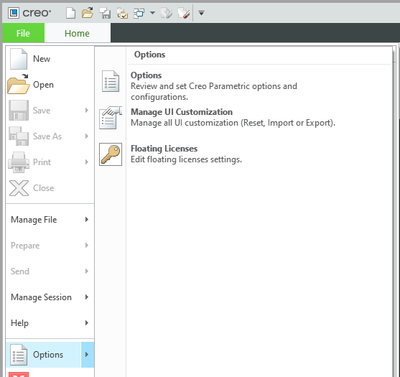The width and height of the screenshot is (400, 377).
Task: Click the printer icon beside Print
Action: click(19, 162)
